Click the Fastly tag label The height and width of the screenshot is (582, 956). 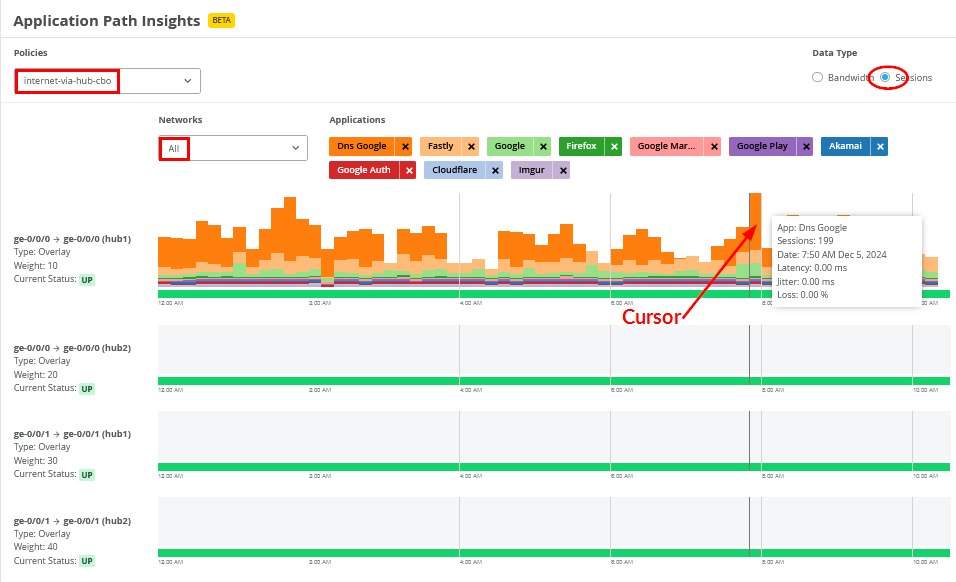click(440, 146)
